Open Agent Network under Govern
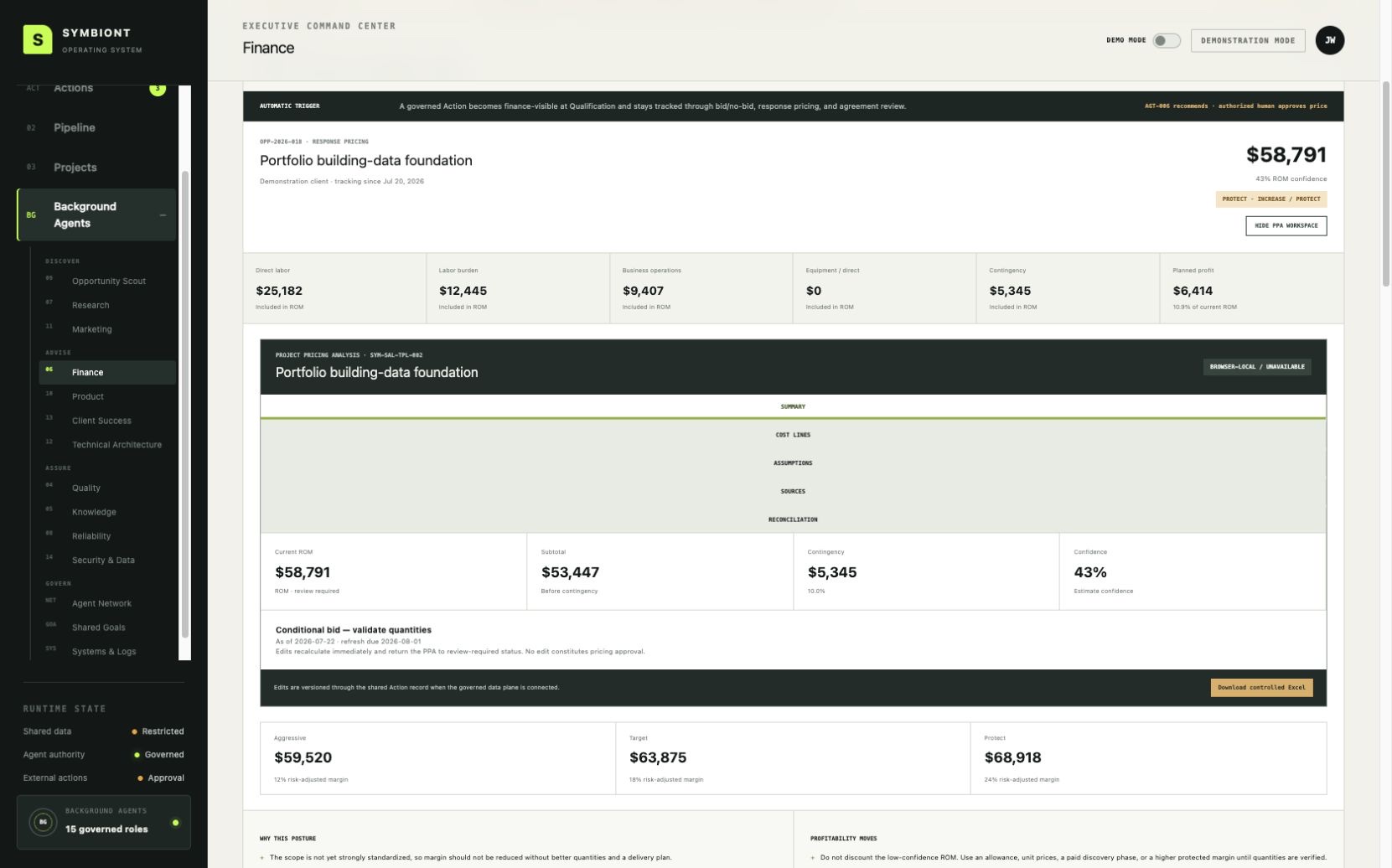The image size is (1392, 868). [x=108, y=604]
